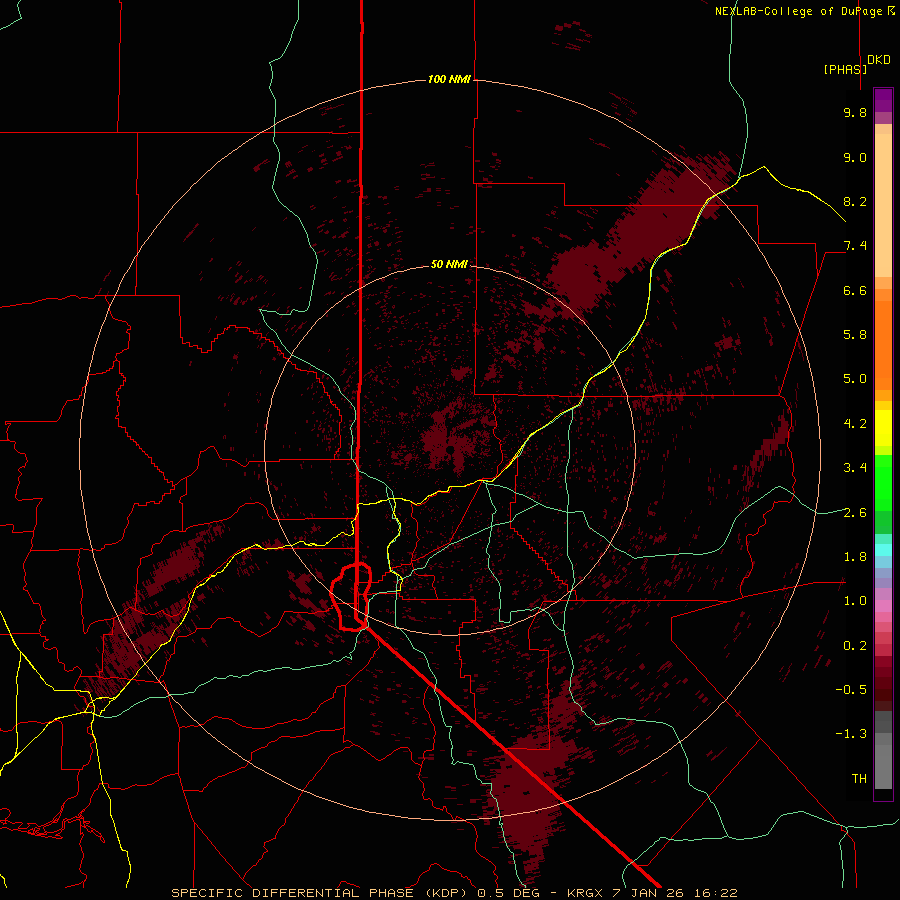Click the 3.4 value on color scale
The image size is (900, 900).
click(x=855, y=468)
